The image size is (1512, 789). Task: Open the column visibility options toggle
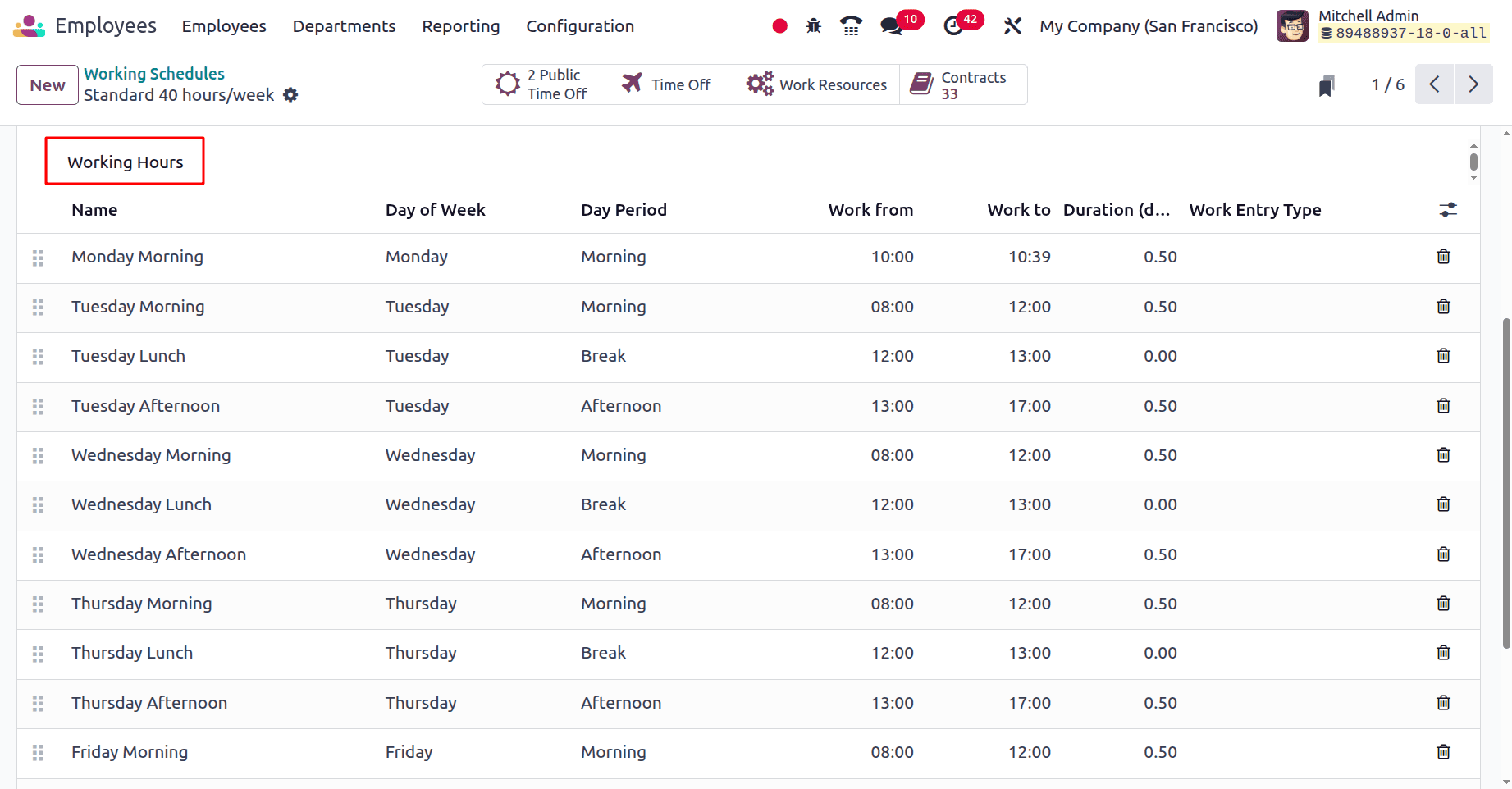click(1448, 210)
